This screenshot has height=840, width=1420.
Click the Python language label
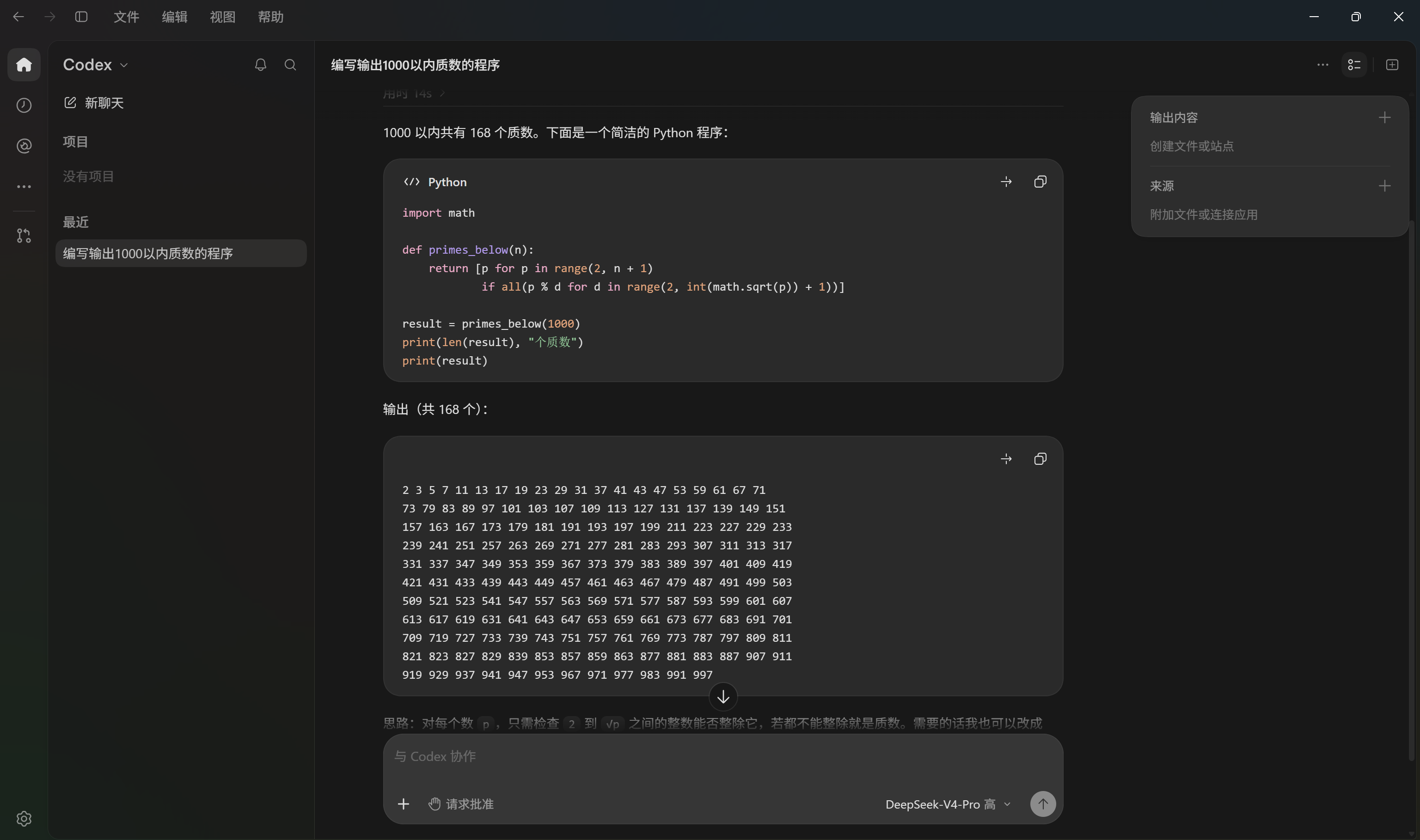point(447,182)
